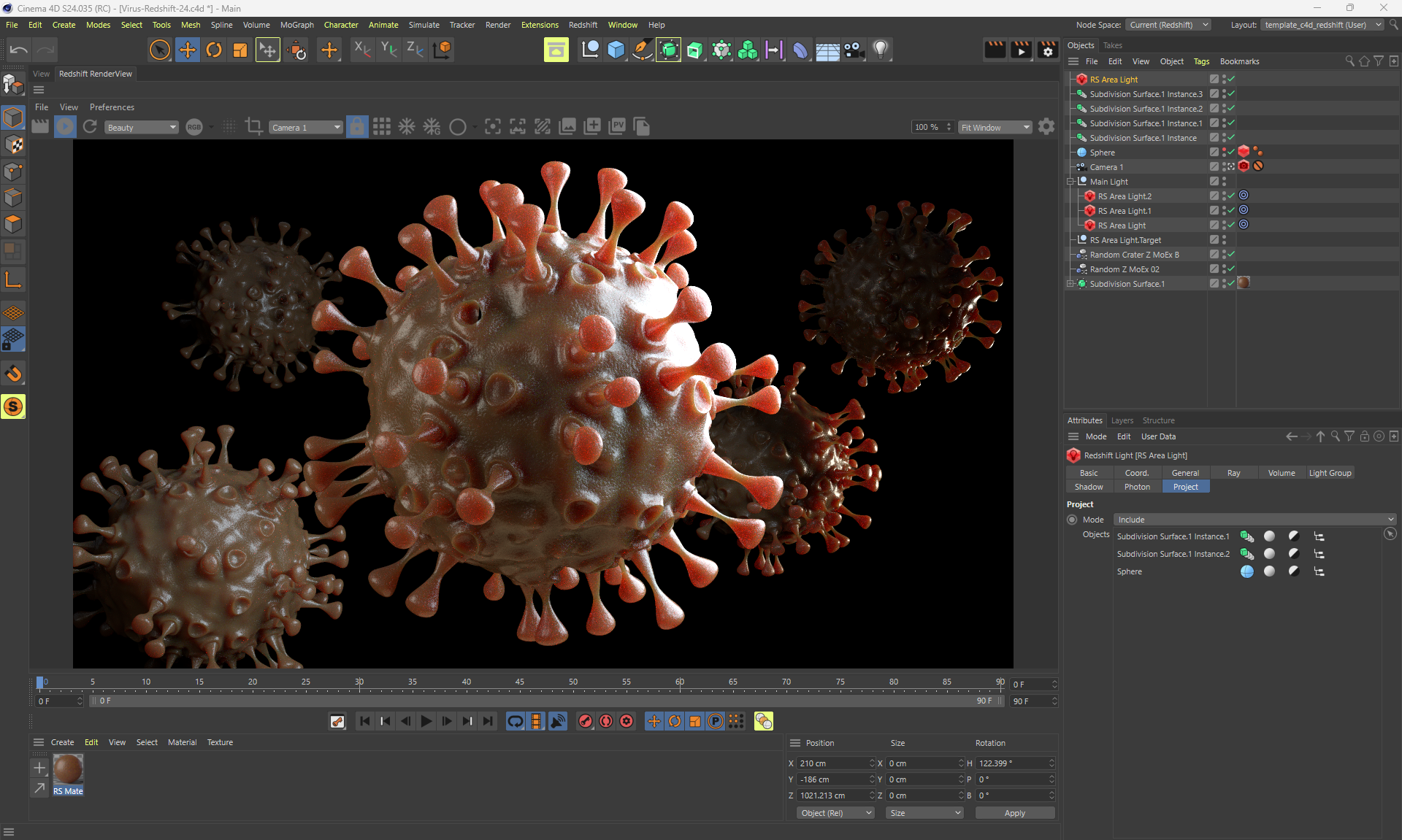1402x840 pixels.
Task: Click the Cube primitive icon
Action: [616, 50]
